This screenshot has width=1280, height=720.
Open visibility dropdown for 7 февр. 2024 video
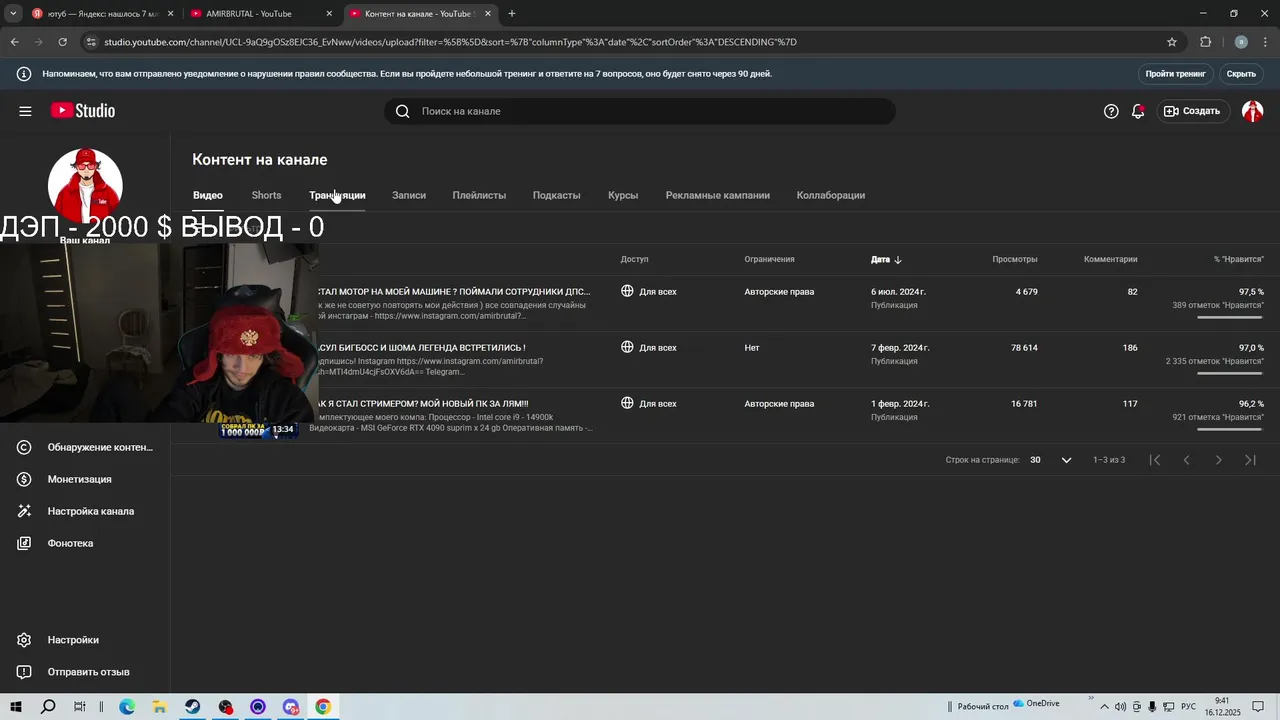click(x=649, y=348)
